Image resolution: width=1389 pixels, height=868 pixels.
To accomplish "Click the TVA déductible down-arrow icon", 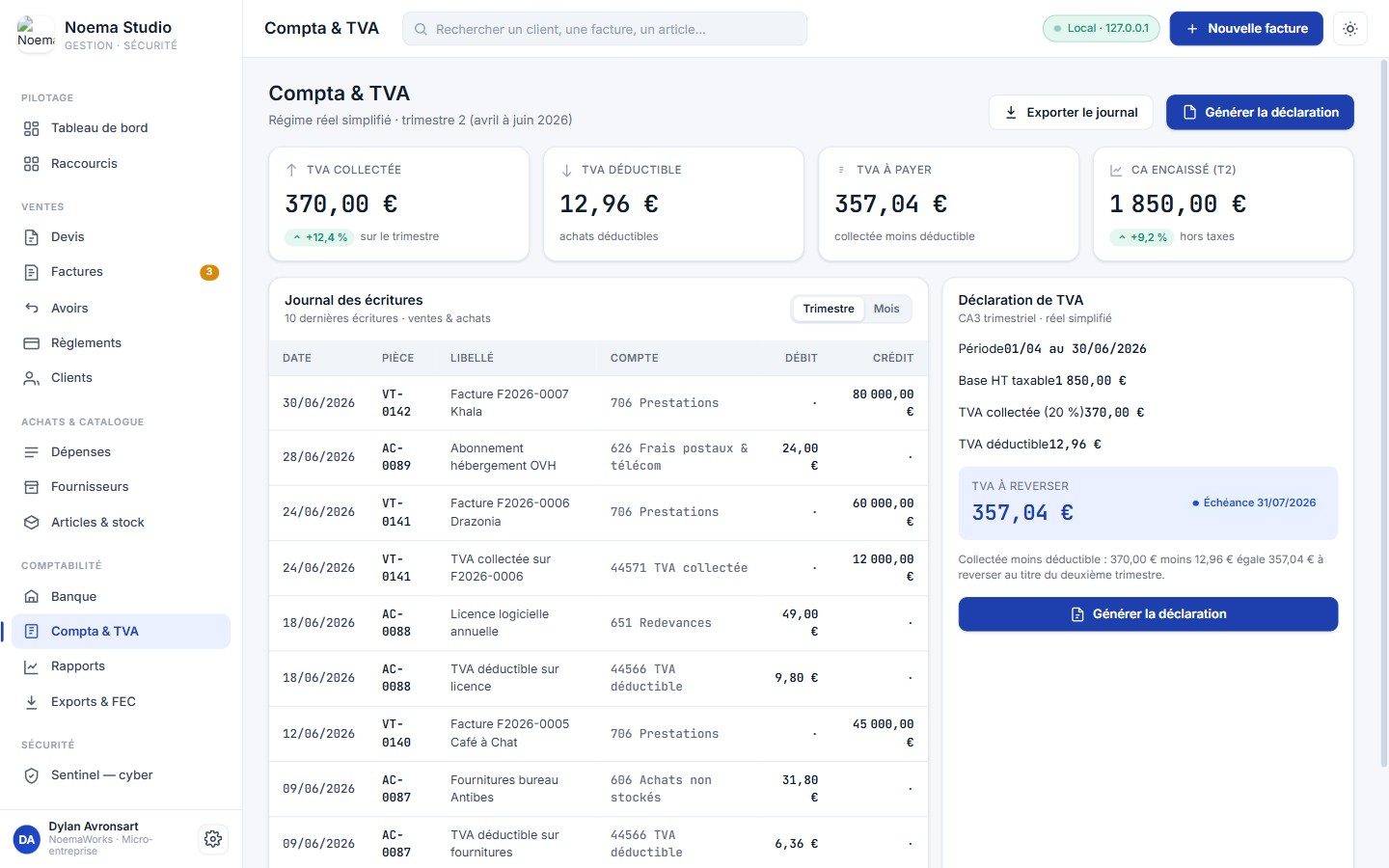I will point(566,170).
